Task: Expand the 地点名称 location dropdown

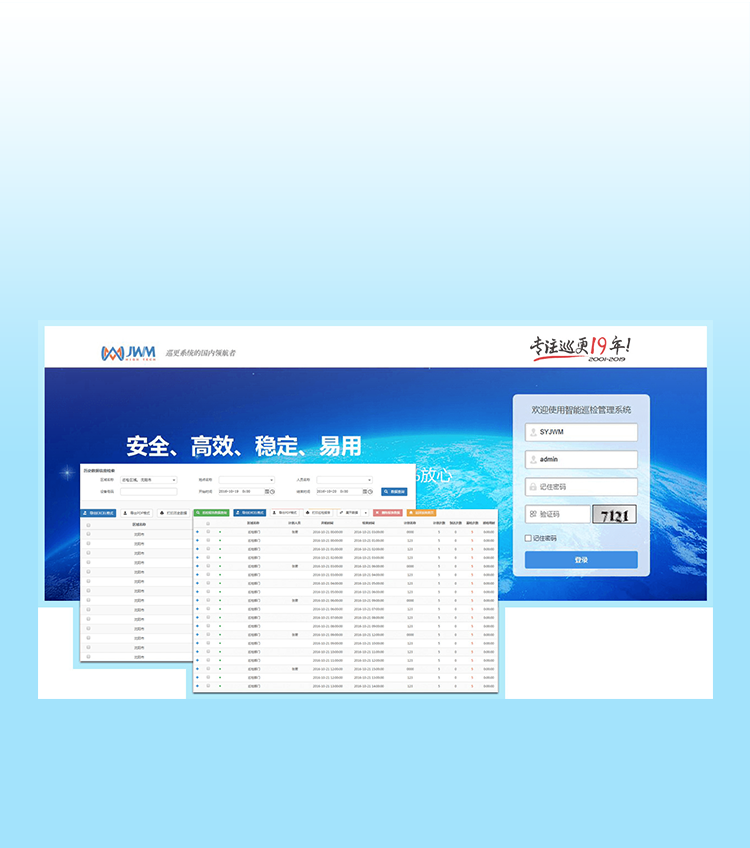Action: coord(246,480)
